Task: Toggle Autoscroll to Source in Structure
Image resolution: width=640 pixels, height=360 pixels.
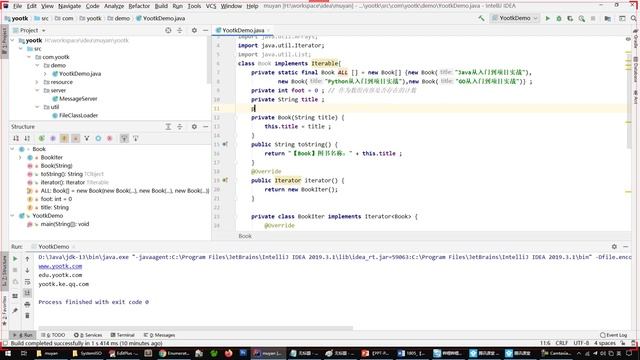Action: [124, 139]
